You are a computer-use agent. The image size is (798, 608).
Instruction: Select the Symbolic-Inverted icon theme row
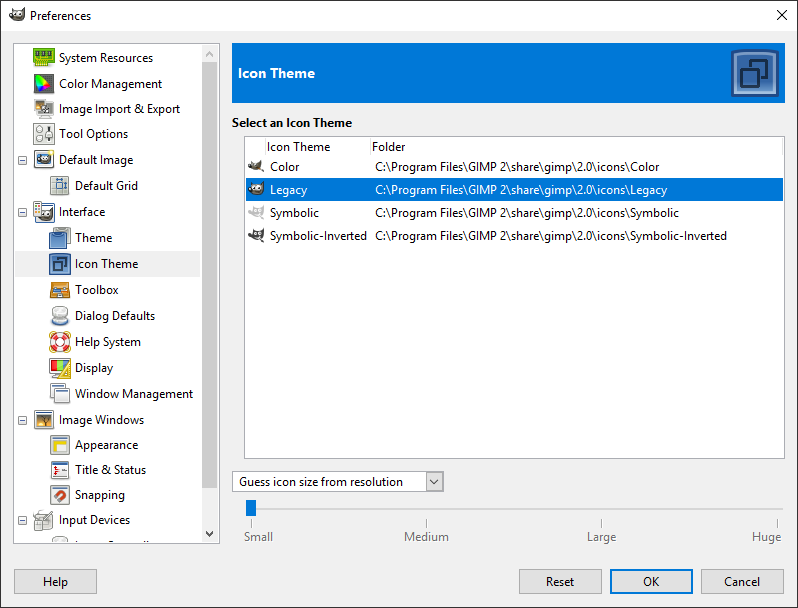[x=514, y=236]
